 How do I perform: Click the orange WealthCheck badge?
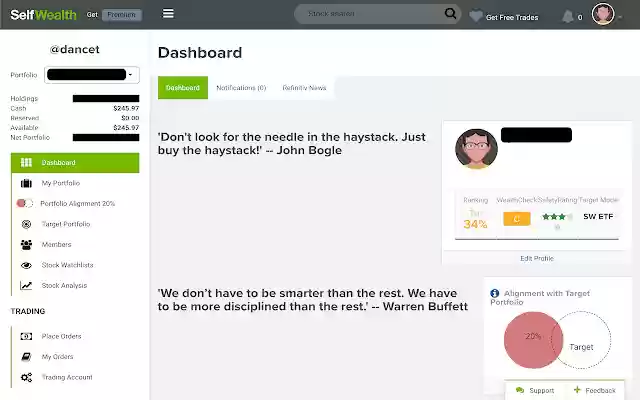(517, 219)
